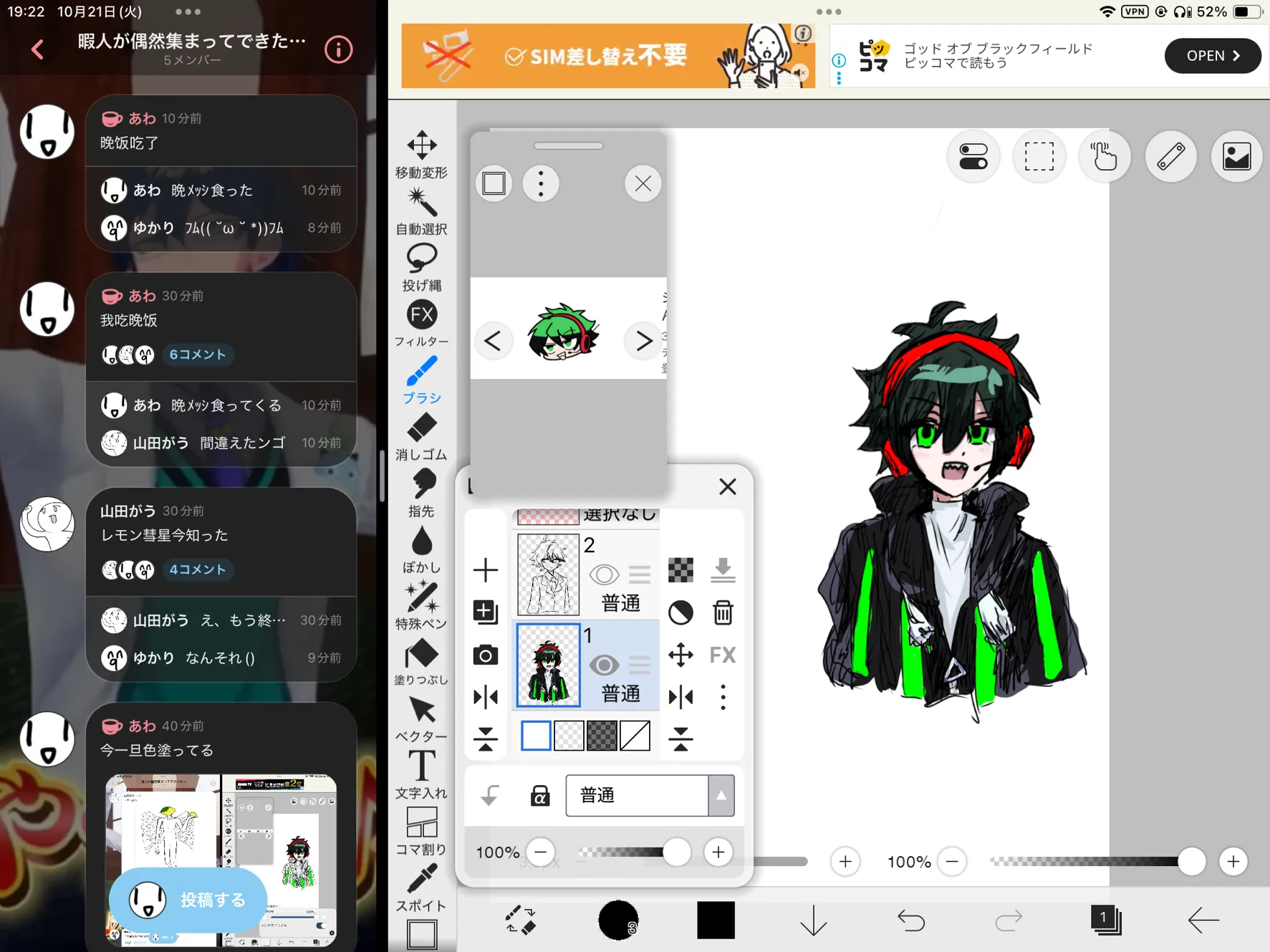Viewport: 1270px width, 952px height.
Task: Choose the dark checkered background option
Action: pyautogui.click(x=602, y=736)
